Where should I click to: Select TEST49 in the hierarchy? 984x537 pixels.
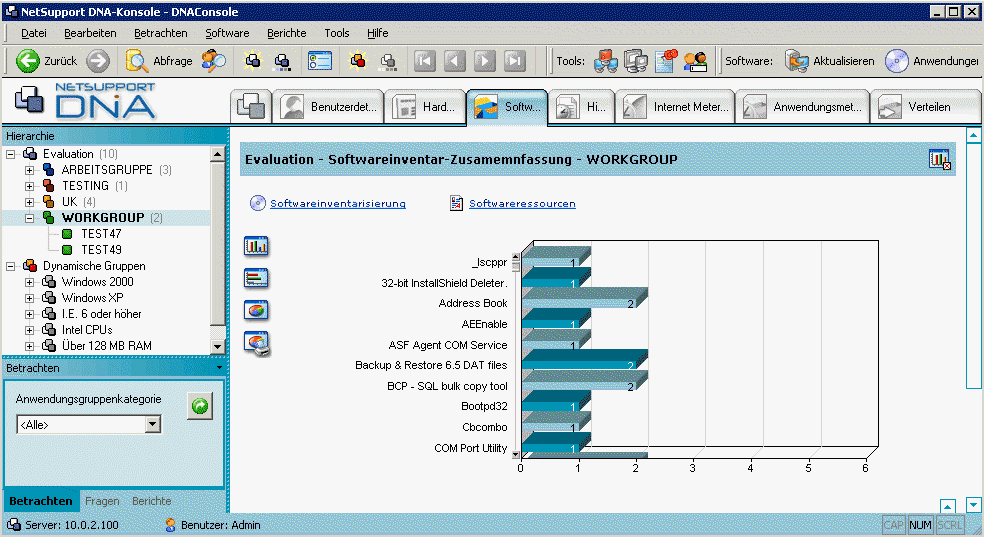click(x=101, y=250)
